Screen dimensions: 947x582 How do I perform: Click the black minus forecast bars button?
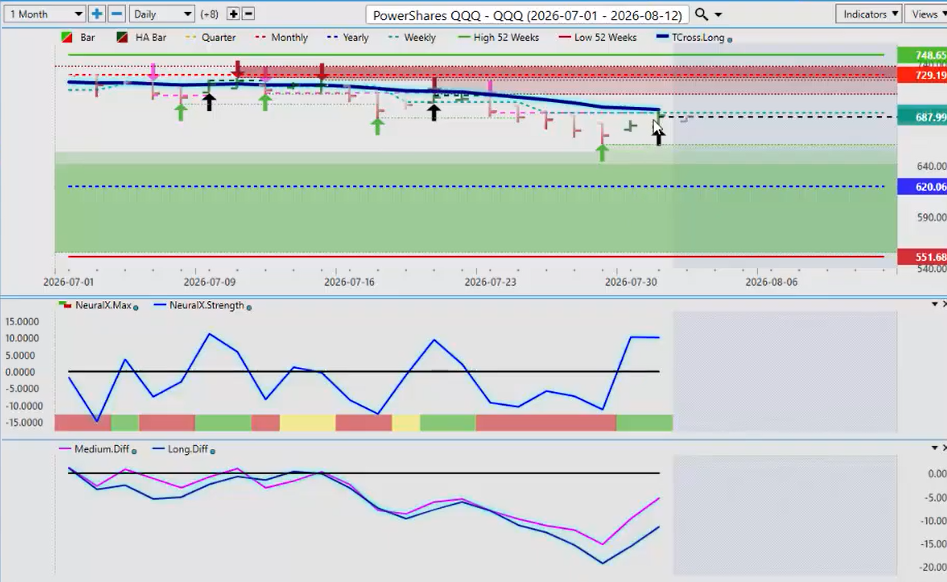(x=248, y=14)
